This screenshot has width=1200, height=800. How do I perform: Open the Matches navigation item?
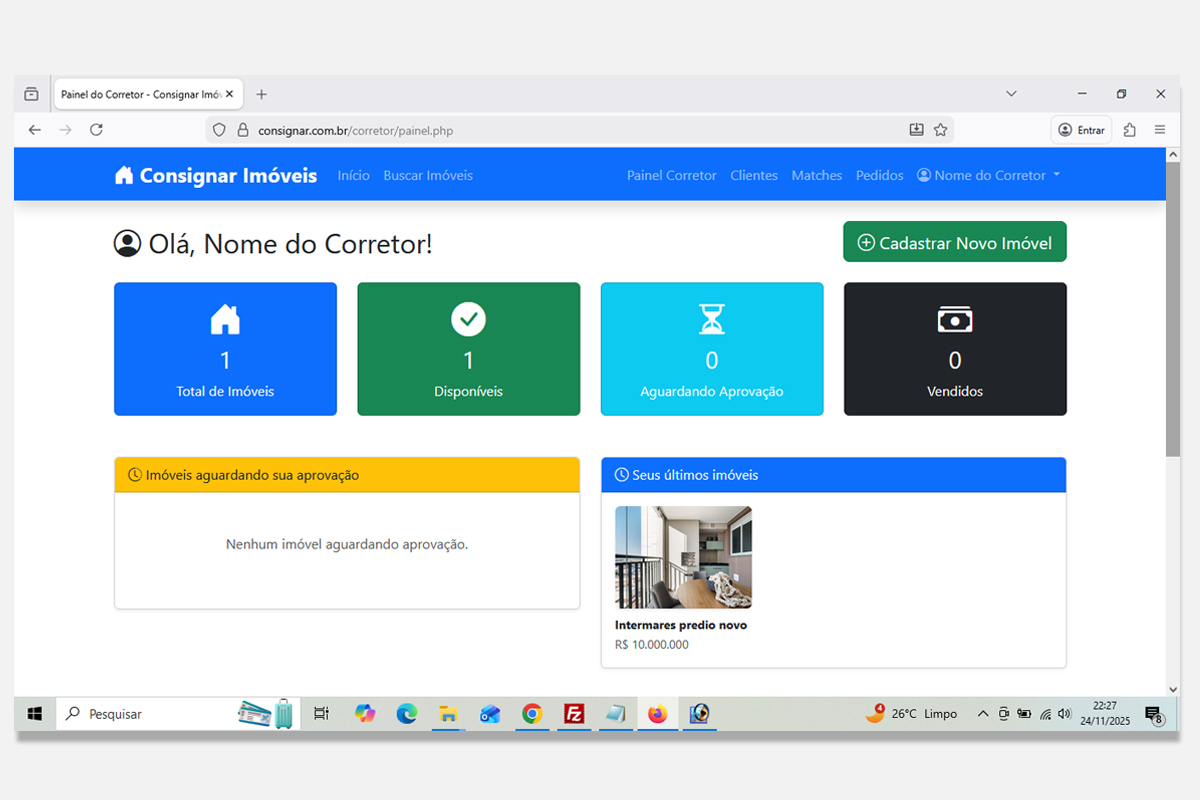click(816, 176)
